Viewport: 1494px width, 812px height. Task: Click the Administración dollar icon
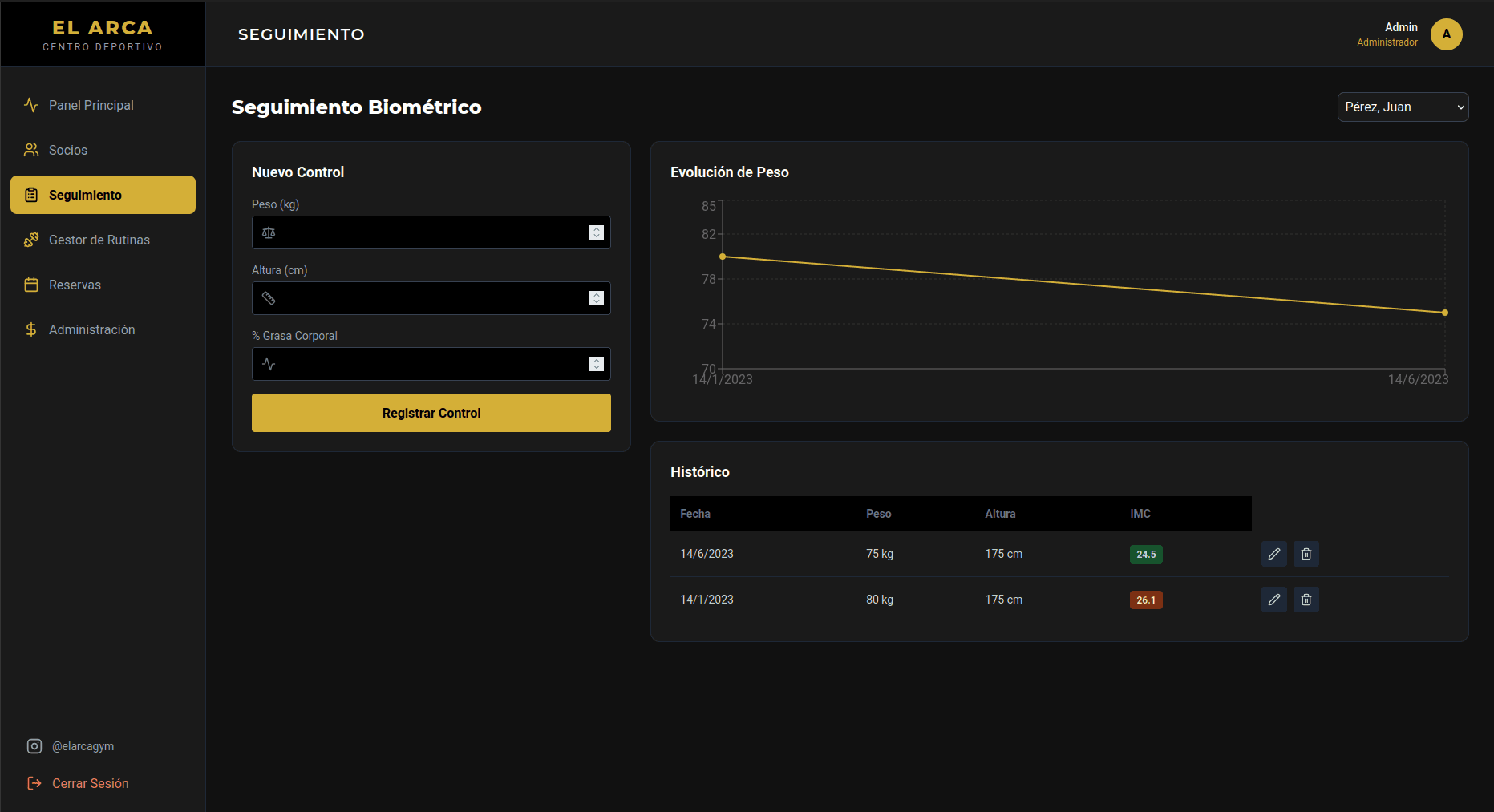pyautogui.click(x=31, y=329)
